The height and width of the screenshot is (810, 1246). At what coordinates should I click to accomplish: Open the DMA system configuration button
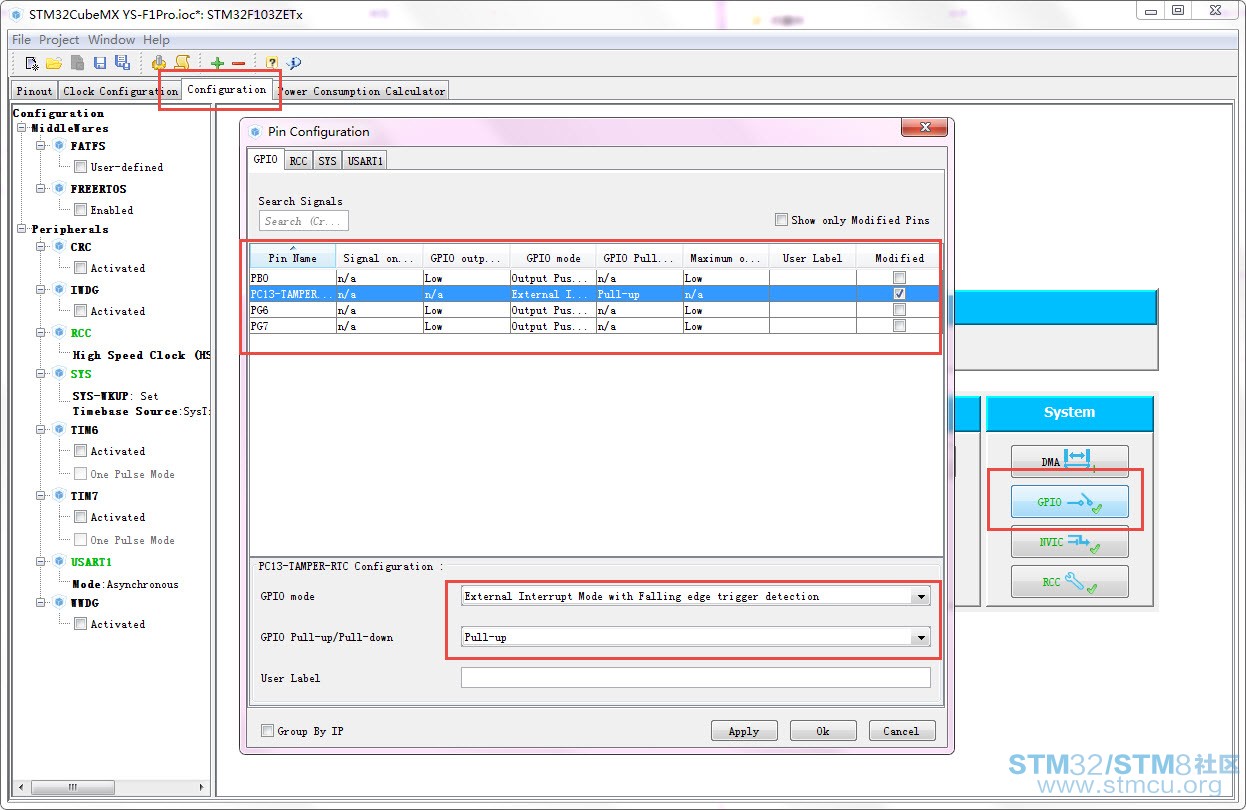(1069, 461)
